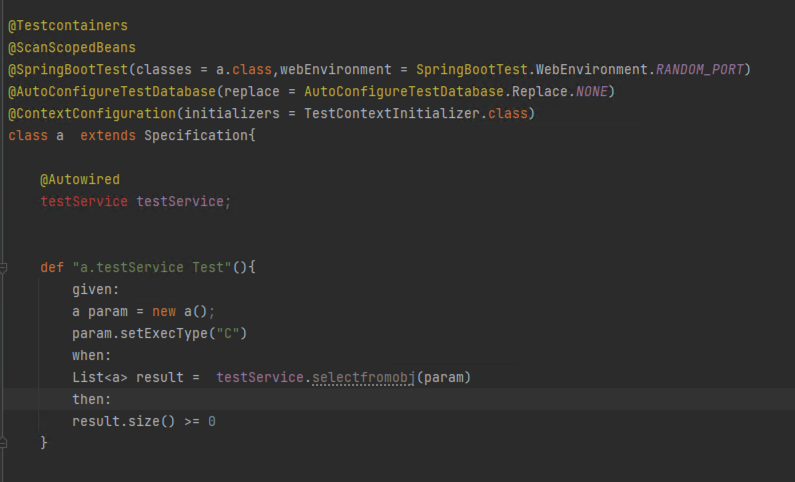Screen dimensions: 795x482
Task: Click the def keyword
Action: coord(52,268)
